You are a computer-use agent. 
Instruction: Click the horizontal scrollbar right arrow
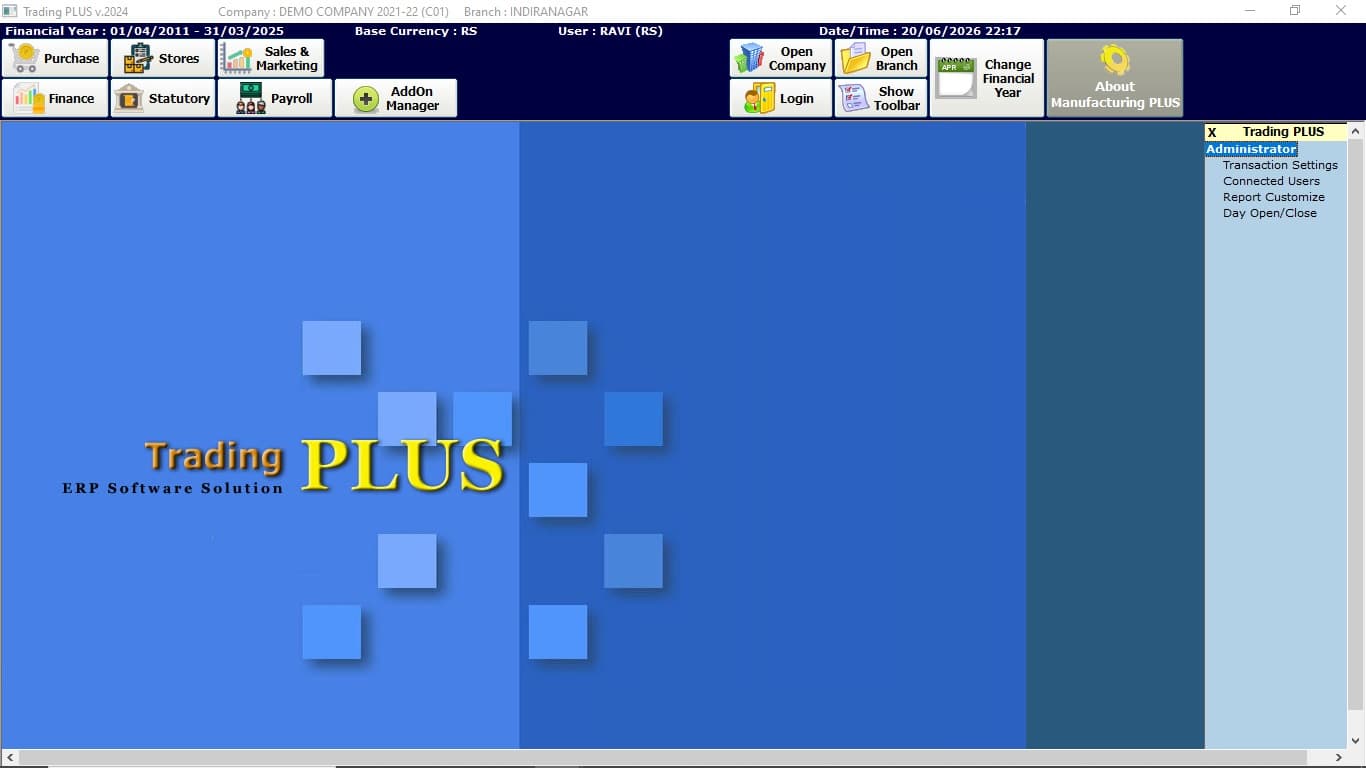pos(1339,758)
